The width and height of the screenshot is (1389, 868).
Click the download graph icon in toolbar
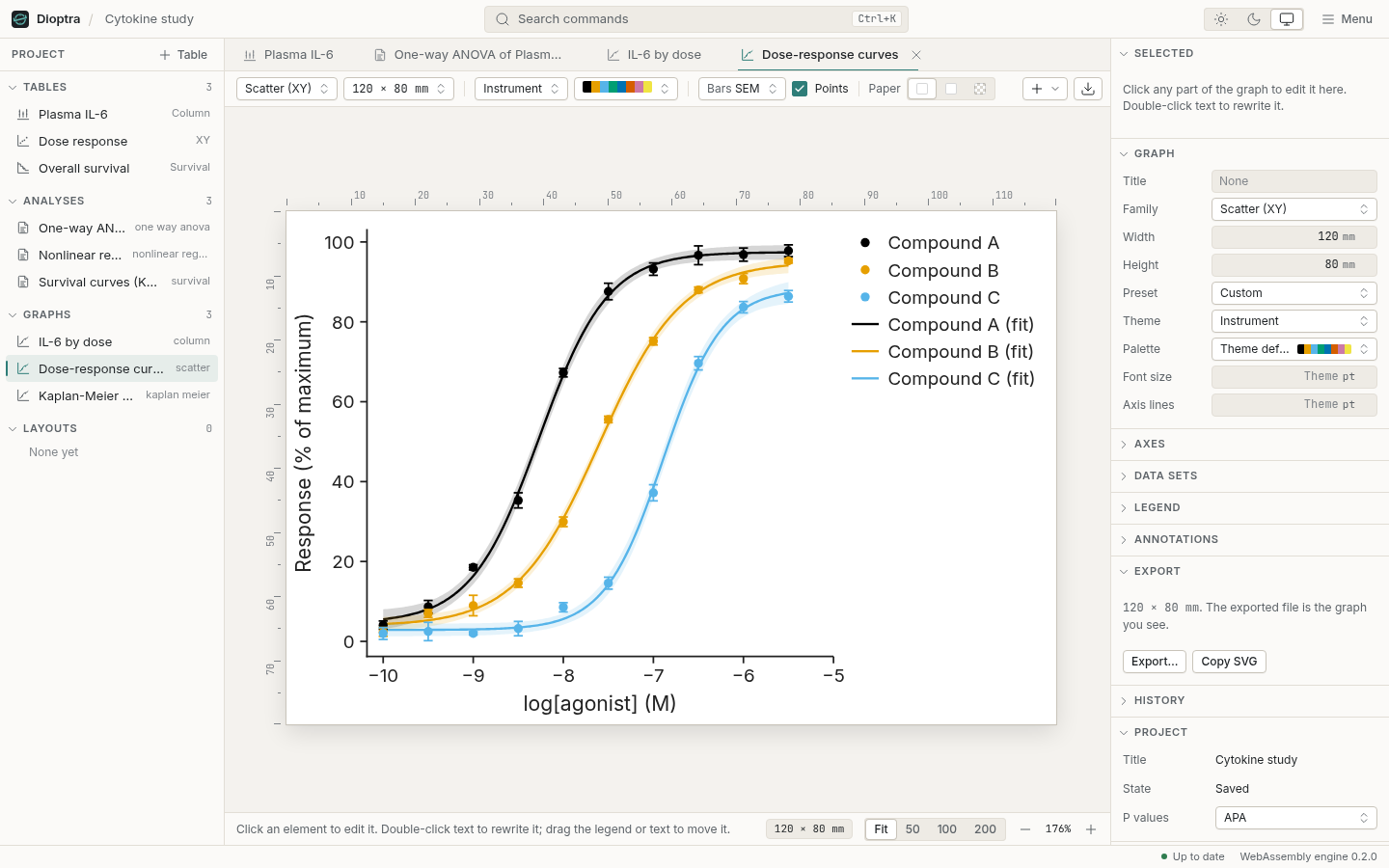tap(1088, 89)
